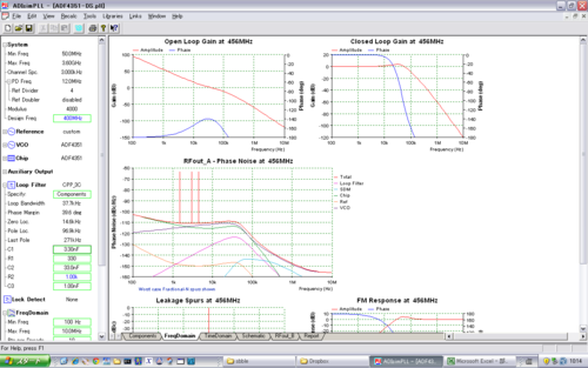Edit the FreqDomain Min Freq field
588x368 pixels.
pyautogui.click(x=72, y=322)
